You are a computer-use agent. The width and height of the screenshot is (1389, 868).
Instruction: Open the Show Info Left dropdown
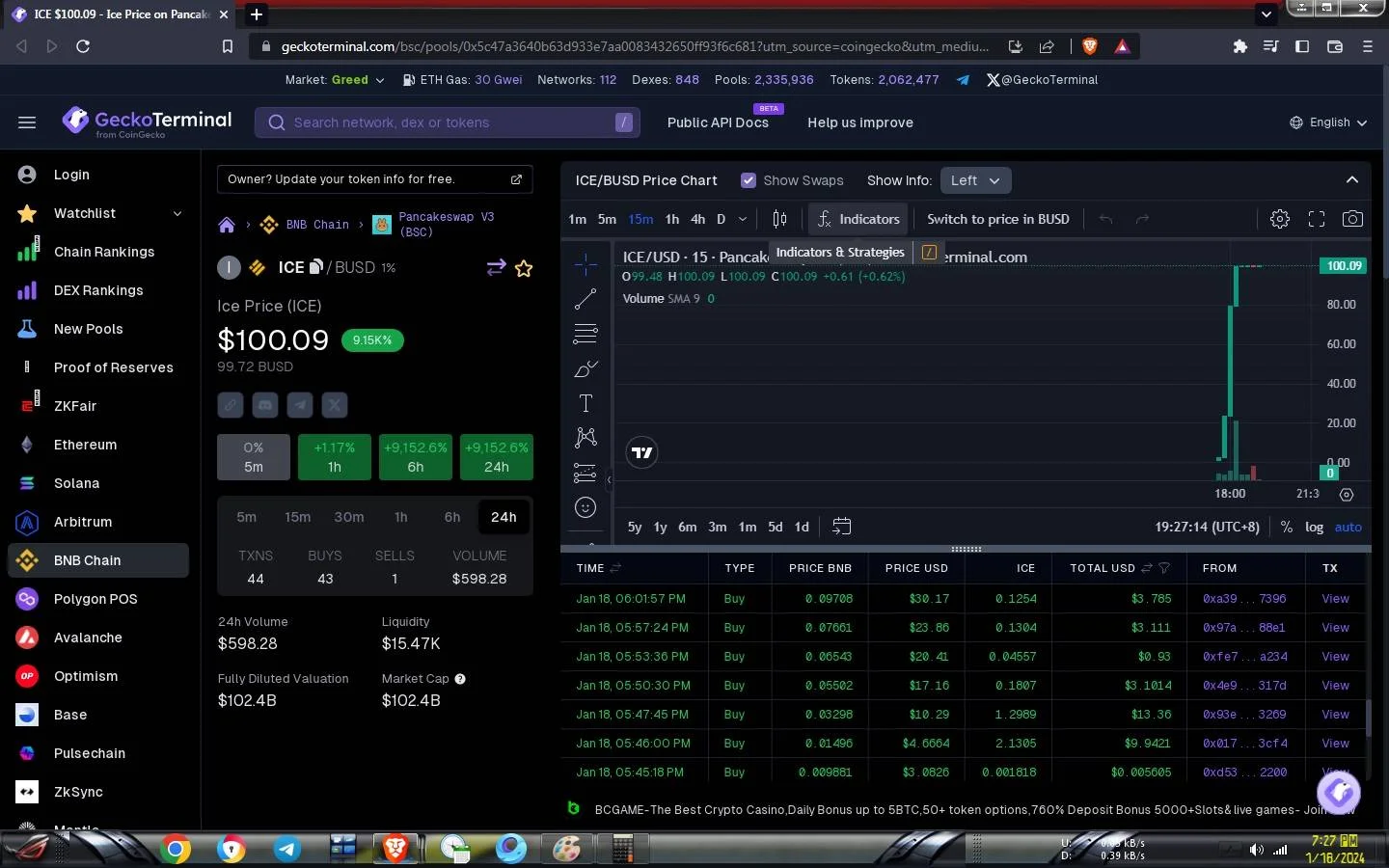[975, 180]
